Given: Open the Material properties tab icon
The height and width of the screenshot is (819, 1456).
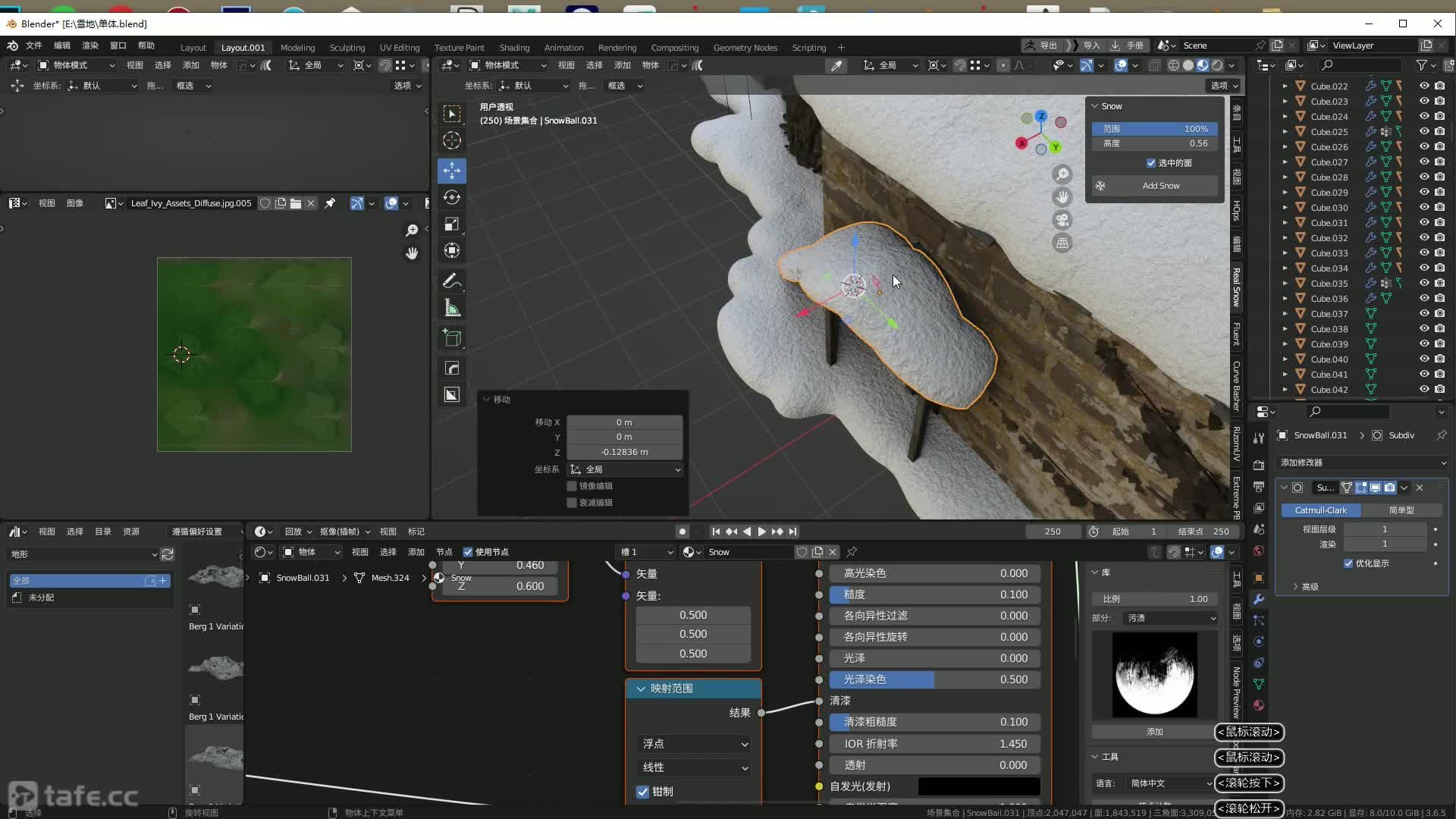Looking at the screenshot, I should pyautogui.click(x=1259, y=705).
